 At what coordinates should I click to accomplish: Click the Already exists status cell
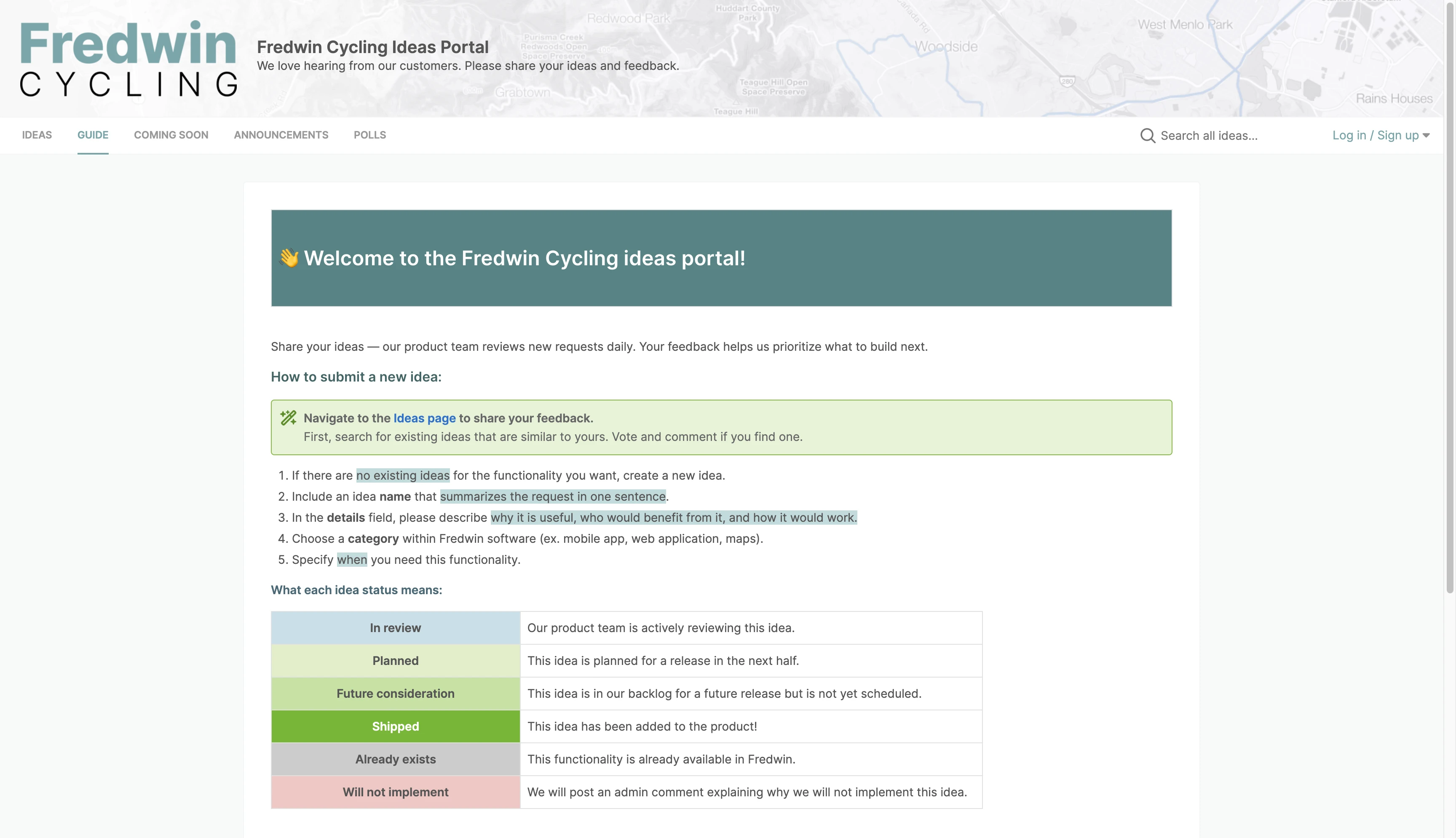[396, 759]
